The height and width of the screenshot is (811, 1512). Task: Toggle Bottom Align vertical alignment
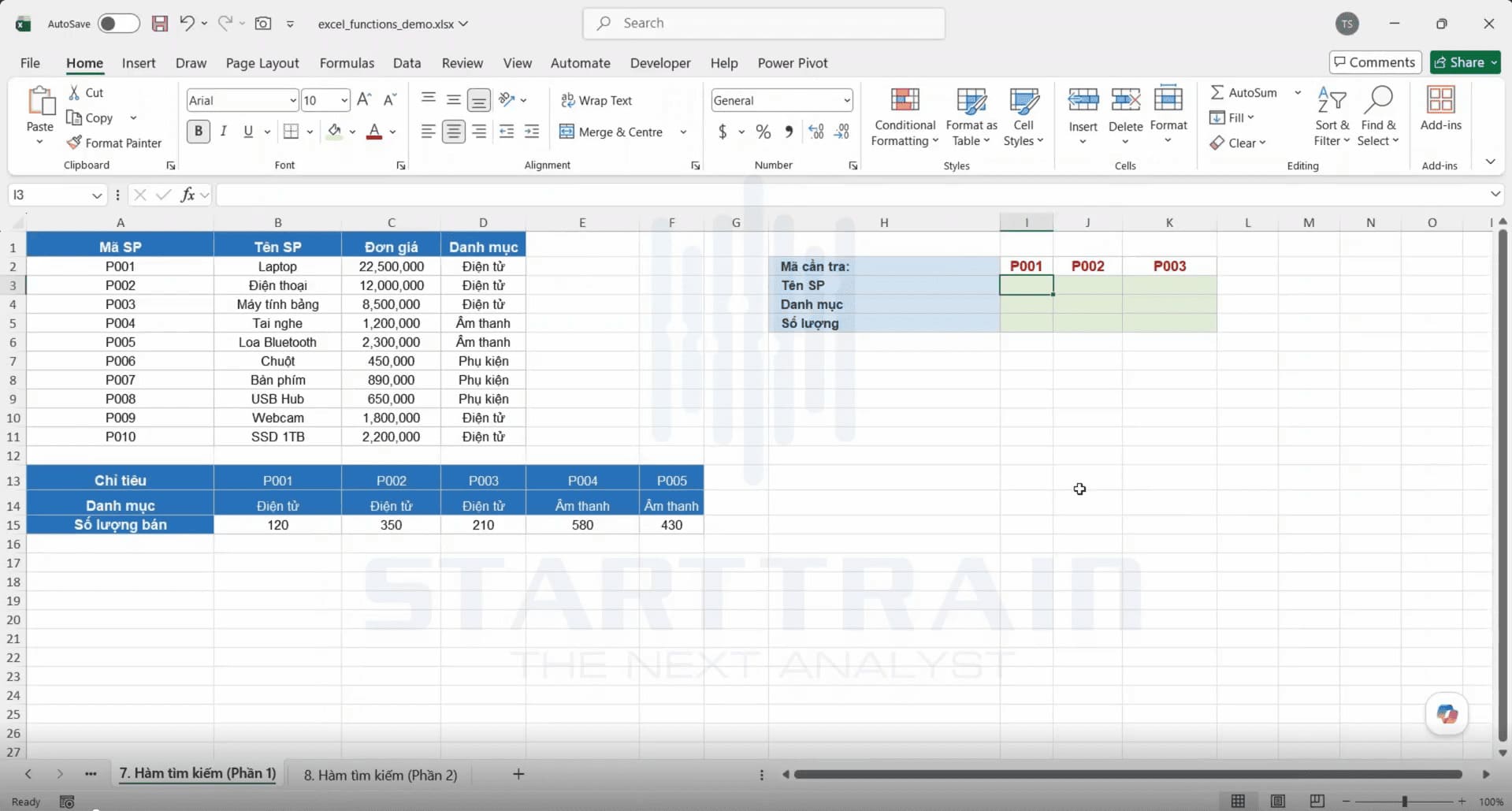click(x=478, y=100)
